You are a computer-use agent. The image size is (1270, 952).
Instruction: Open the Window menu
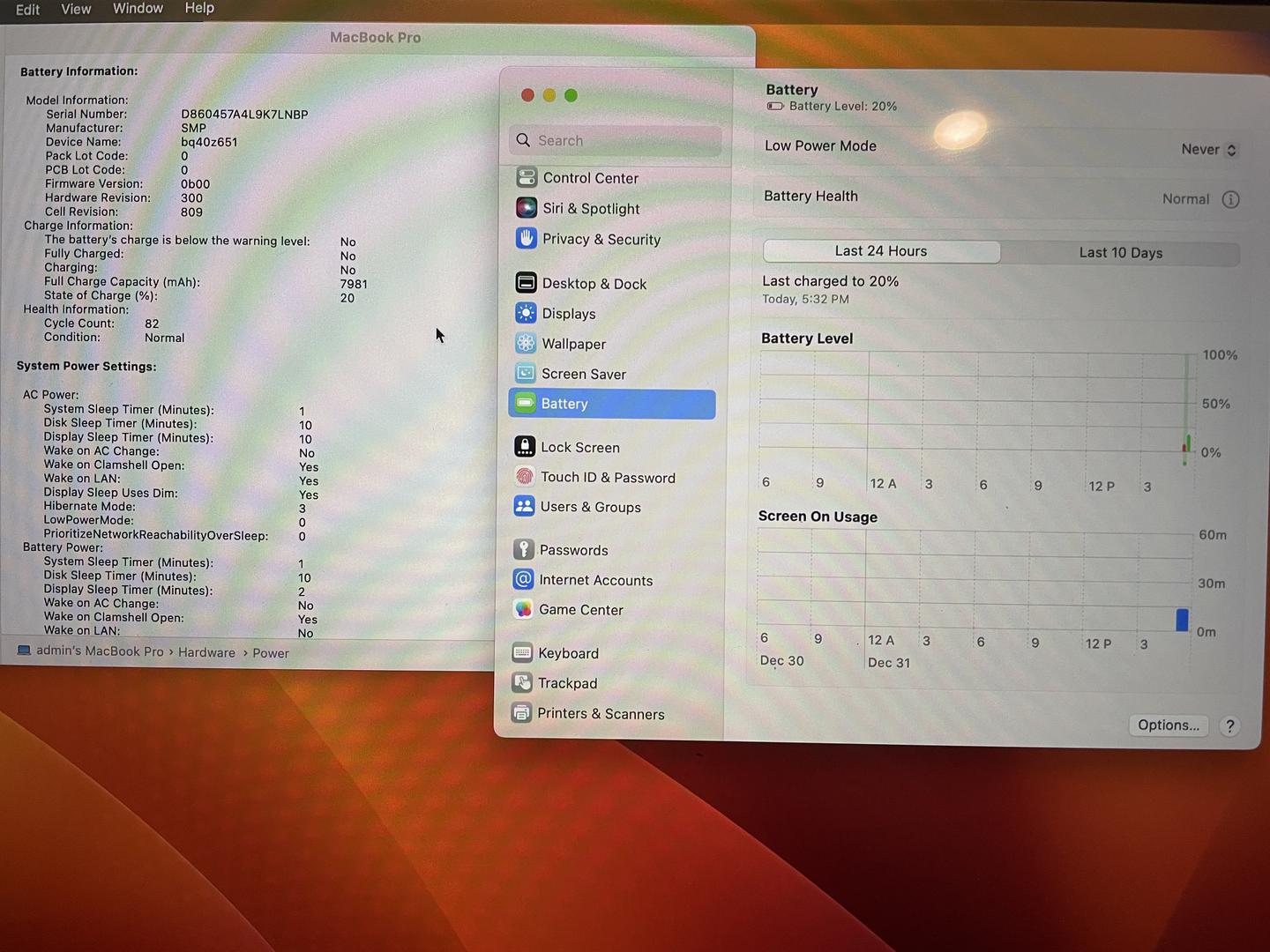pyautogui.click(x=138, y=8)
